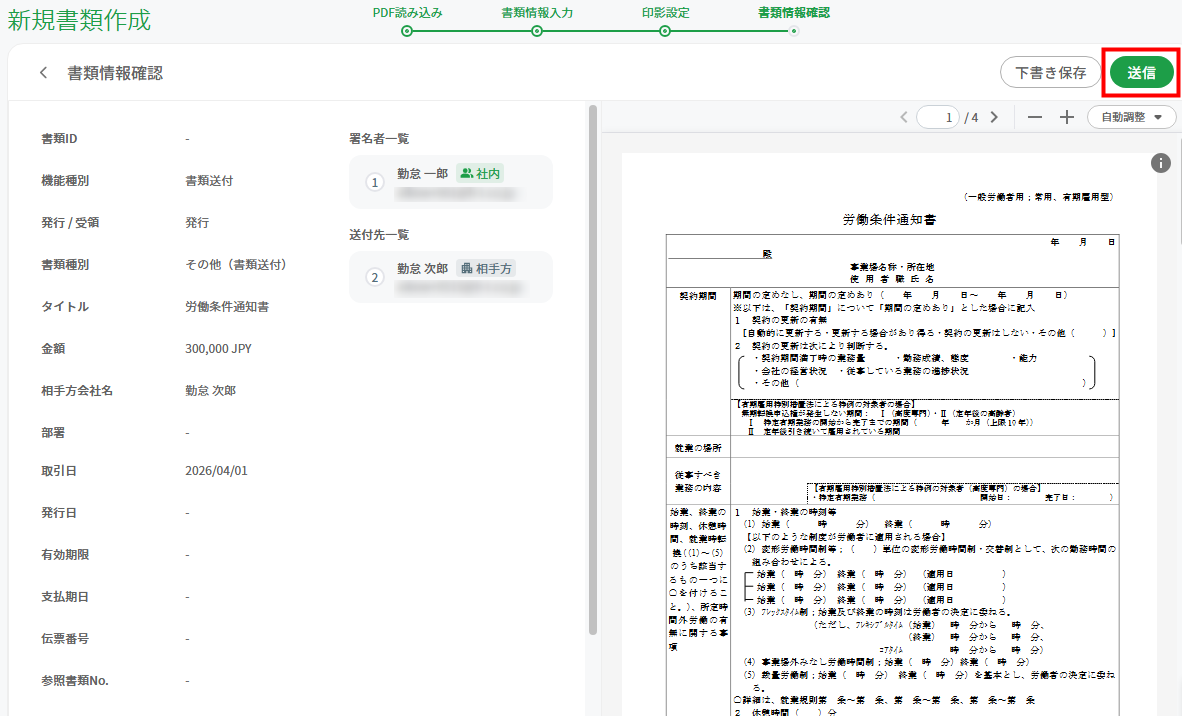Click その他（書類送付） document type value
The width and height of the screenshot is (1182, 716).
click(x=236, y=265)
